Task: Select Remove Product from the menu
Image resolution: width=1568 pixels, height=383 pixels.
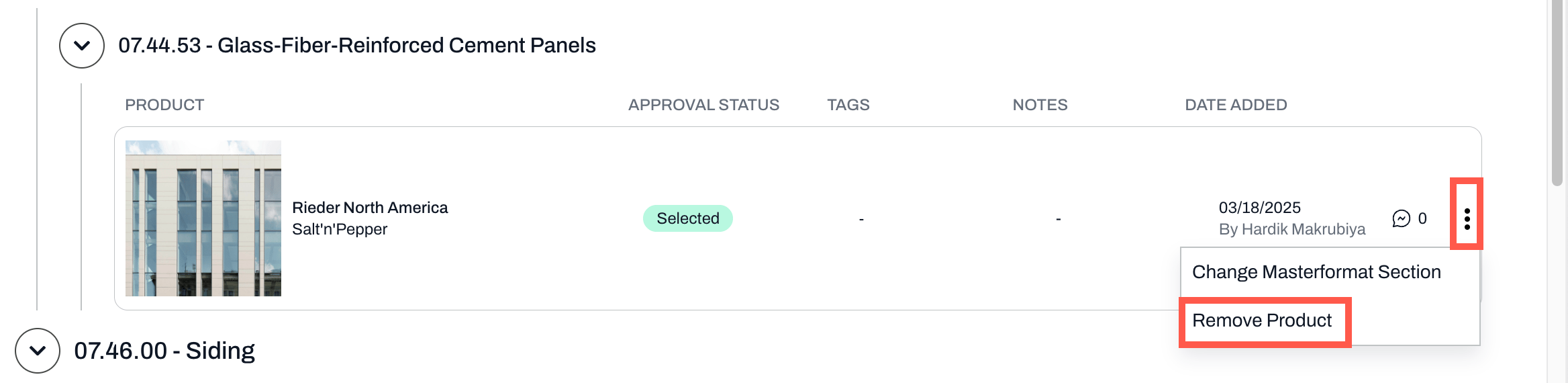Action: 1261,321
